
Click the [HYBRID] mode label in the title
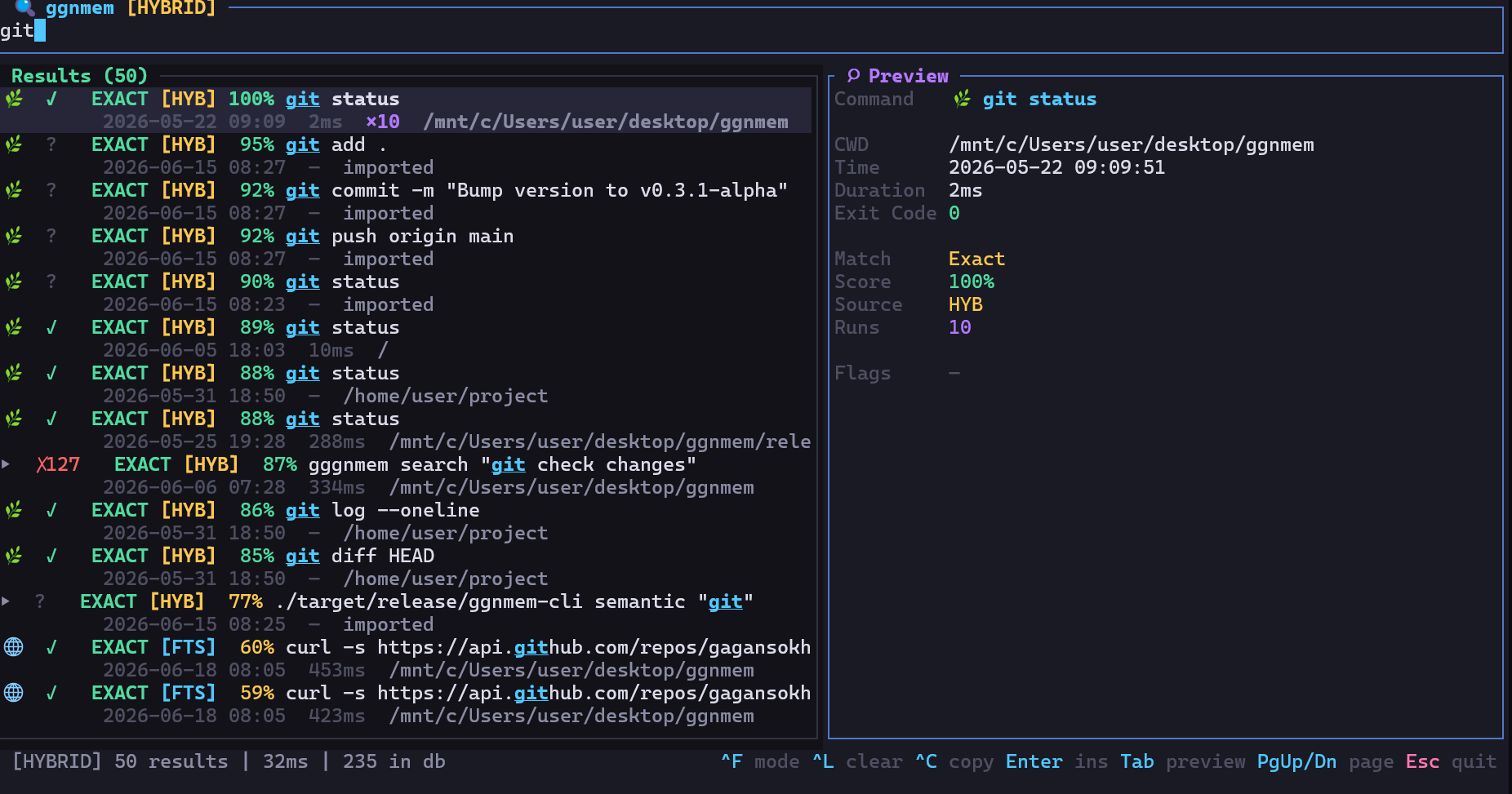pyautogui.click(x=171, y=8)
